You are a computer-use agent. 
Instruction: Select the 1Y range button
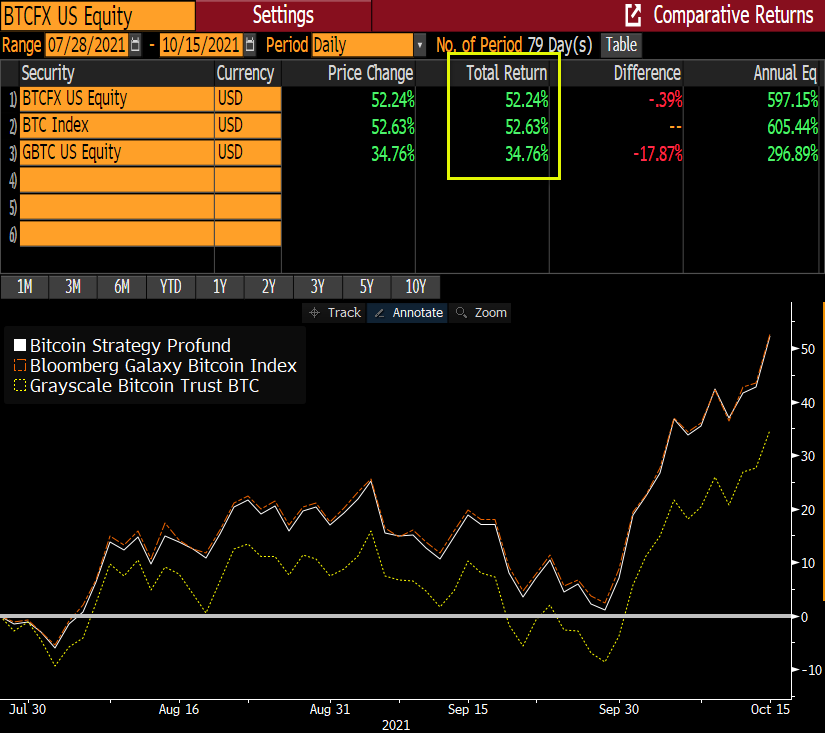click(x=220, y=287)
